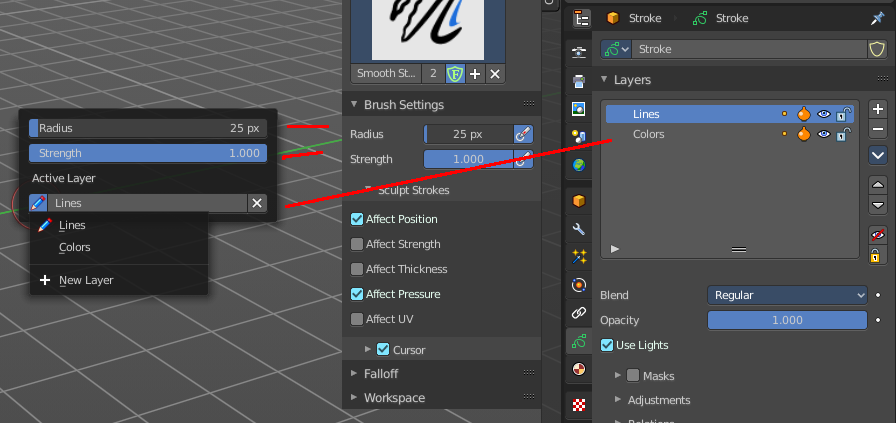Toggle onion skinning on the Colors layer

[x=804, y=134]
